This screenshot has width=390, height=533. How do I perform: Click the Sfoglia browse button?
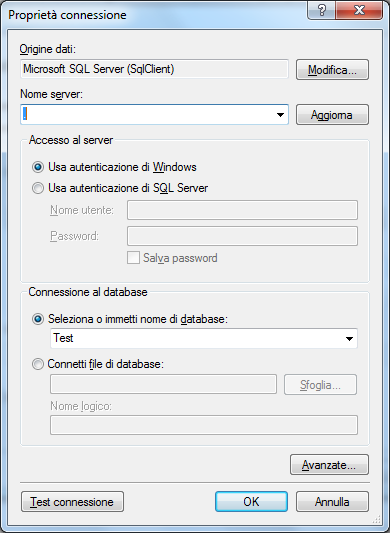[x=320, y=385]
